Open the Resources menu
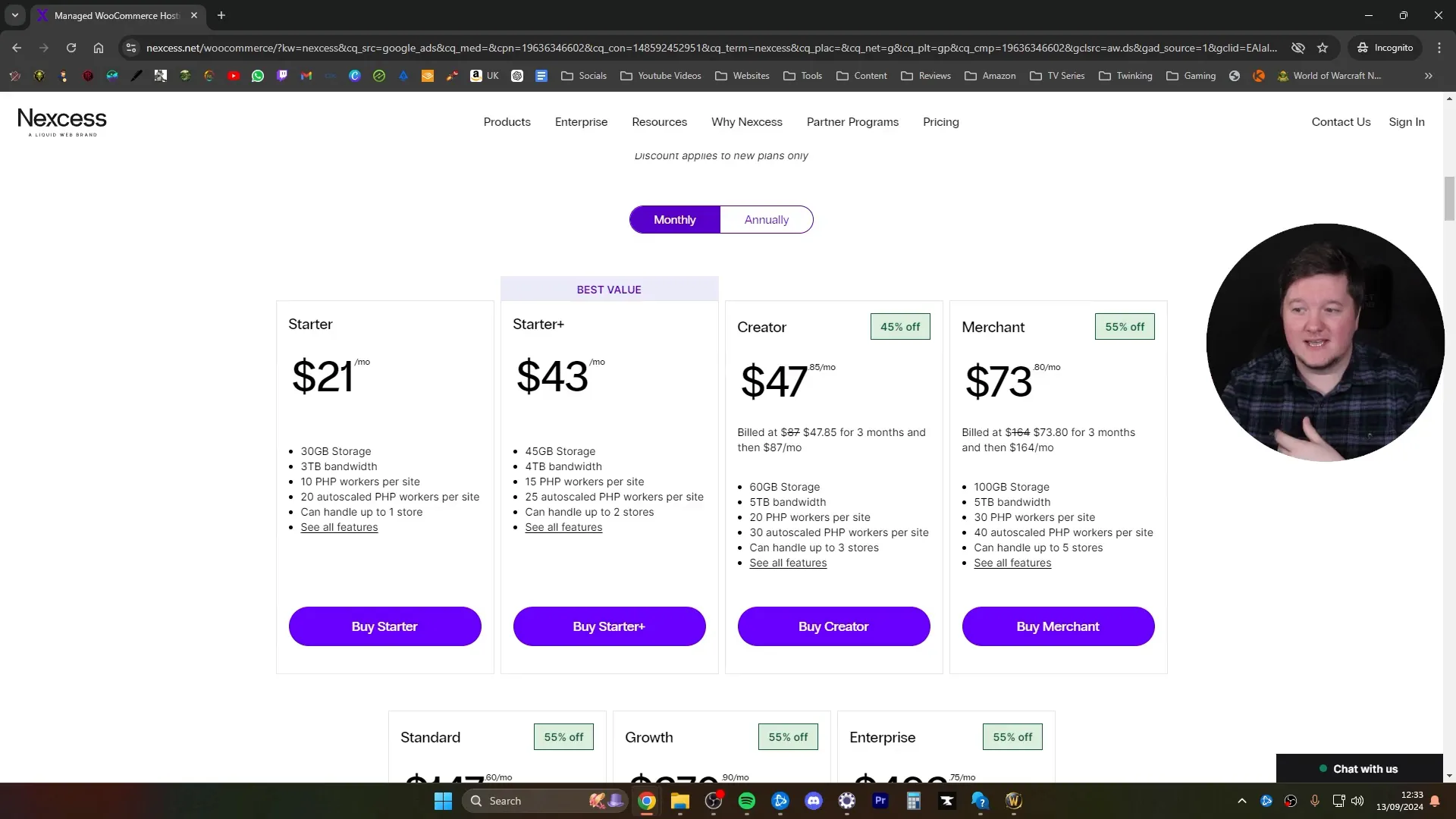The height and width of the screenshot is (819, 1456). [x=660, y=122]
